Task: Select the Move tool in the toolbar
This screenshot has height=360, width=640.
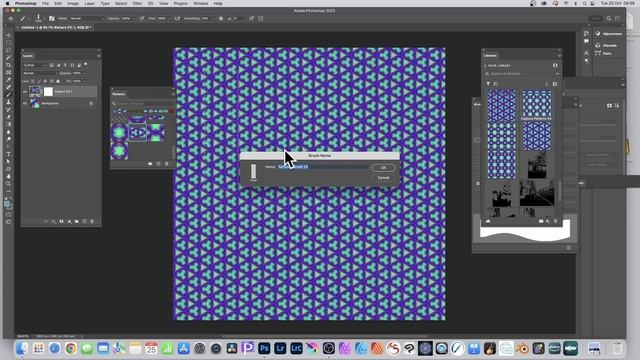Action: pos(9,36)
